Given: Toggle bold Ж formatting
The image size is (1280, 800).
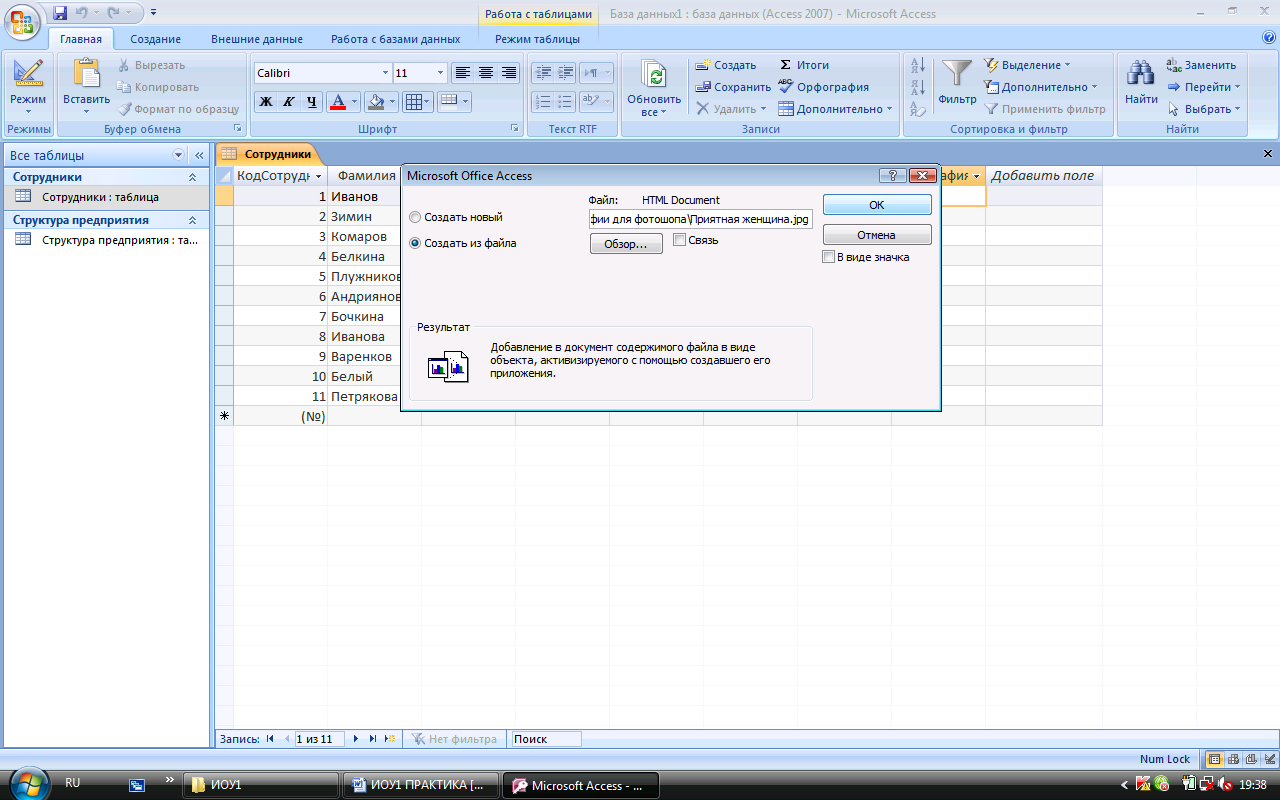Looking at the screenshot, I should click(265, 102).
